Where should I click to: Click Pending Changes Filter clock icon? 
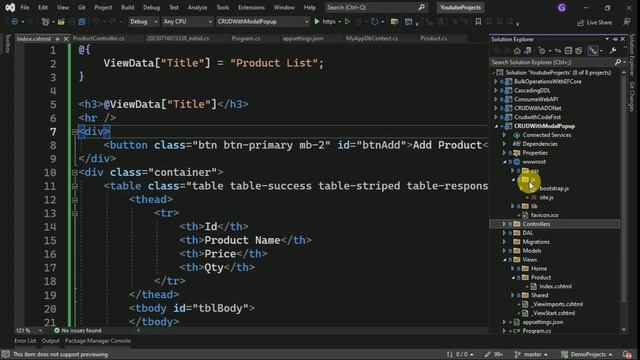click(542, 51)
